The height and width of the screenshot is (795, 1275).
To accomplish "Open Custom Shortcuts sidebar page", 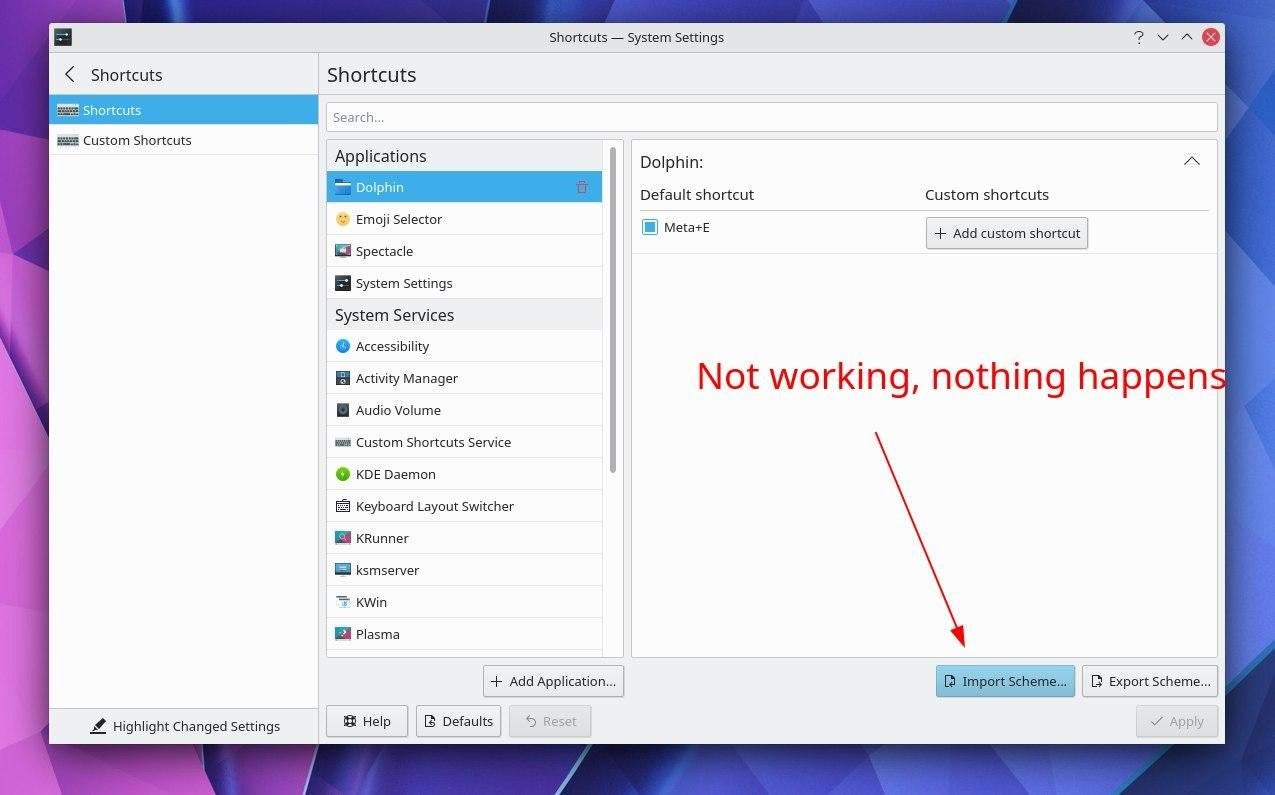I will (x=183, y=140).
